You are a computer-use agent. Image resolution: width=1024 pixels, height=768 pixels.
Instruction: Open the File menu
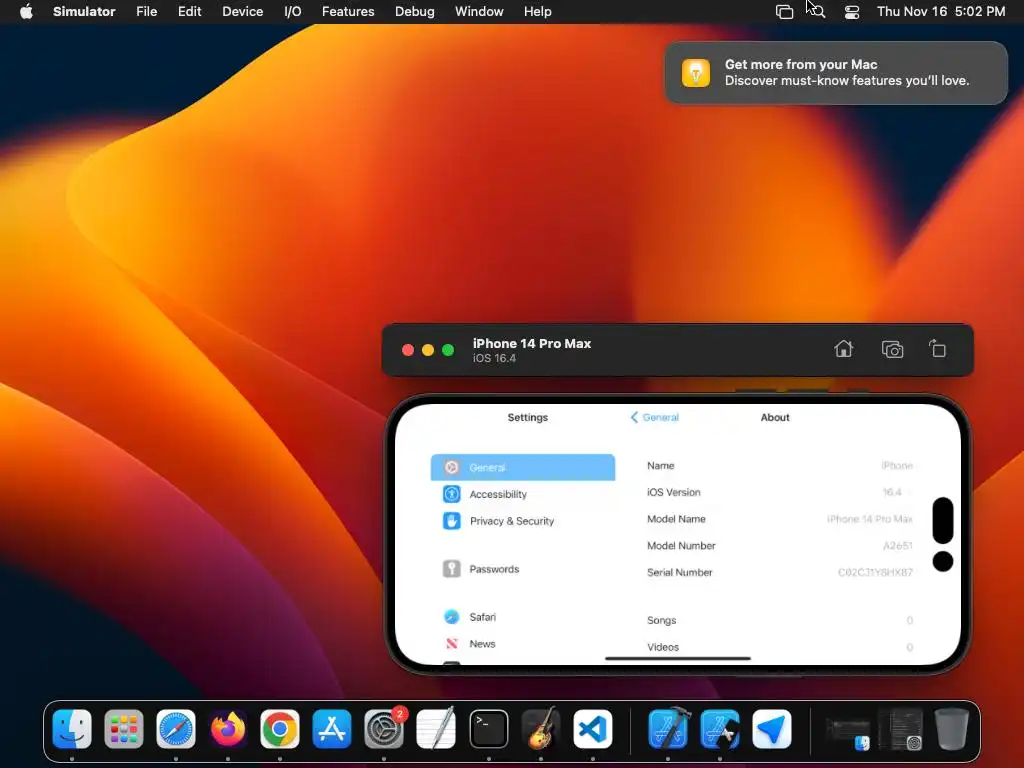click(x=146, y=12)
